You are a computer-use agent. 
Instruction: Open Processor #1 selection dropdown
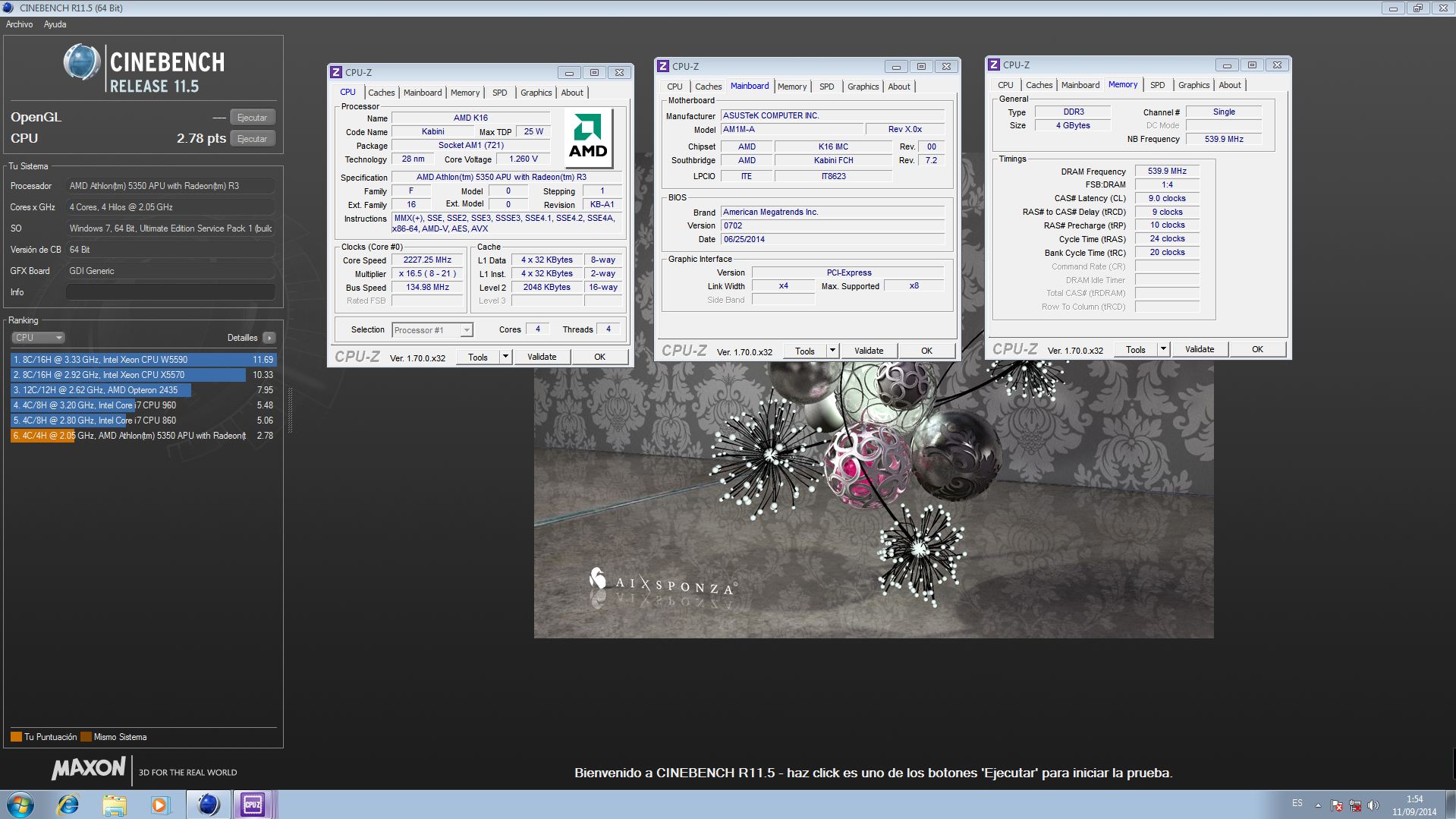point(432,330)
